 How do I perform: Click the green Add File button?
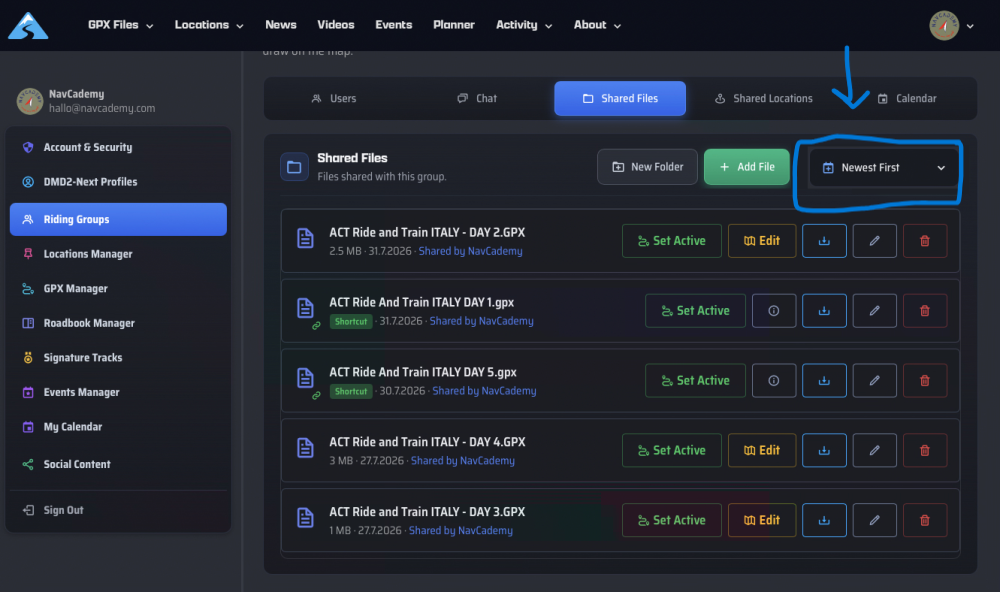[747, 166]
